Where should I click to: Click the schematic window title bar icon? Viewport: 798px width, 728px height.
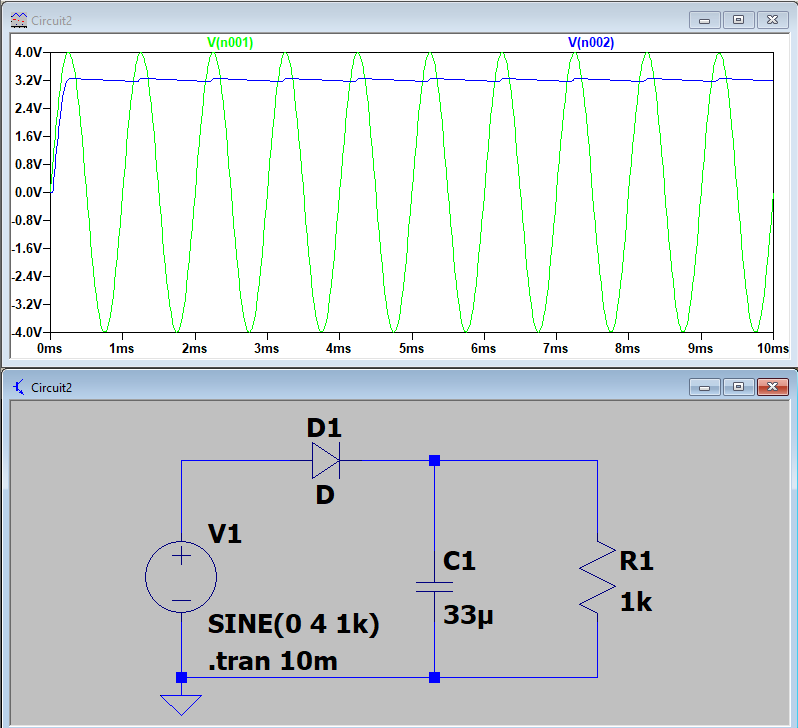(18, 387)
